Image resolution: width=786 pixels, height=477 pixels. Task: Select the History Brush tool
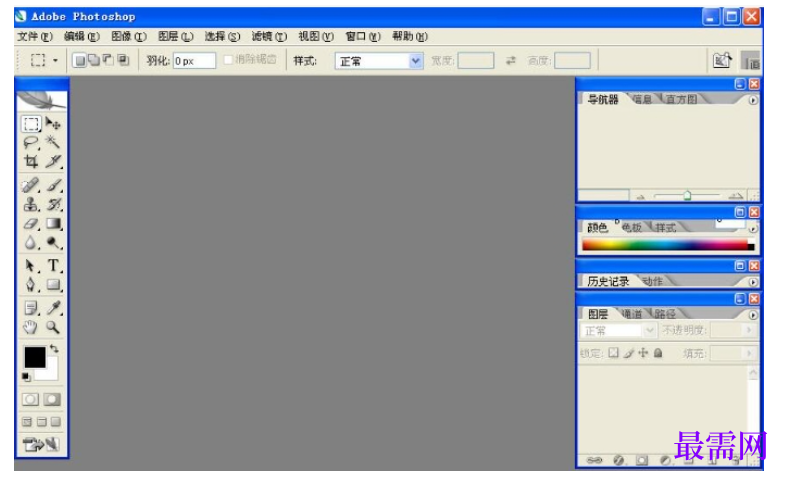pos(53,204)
